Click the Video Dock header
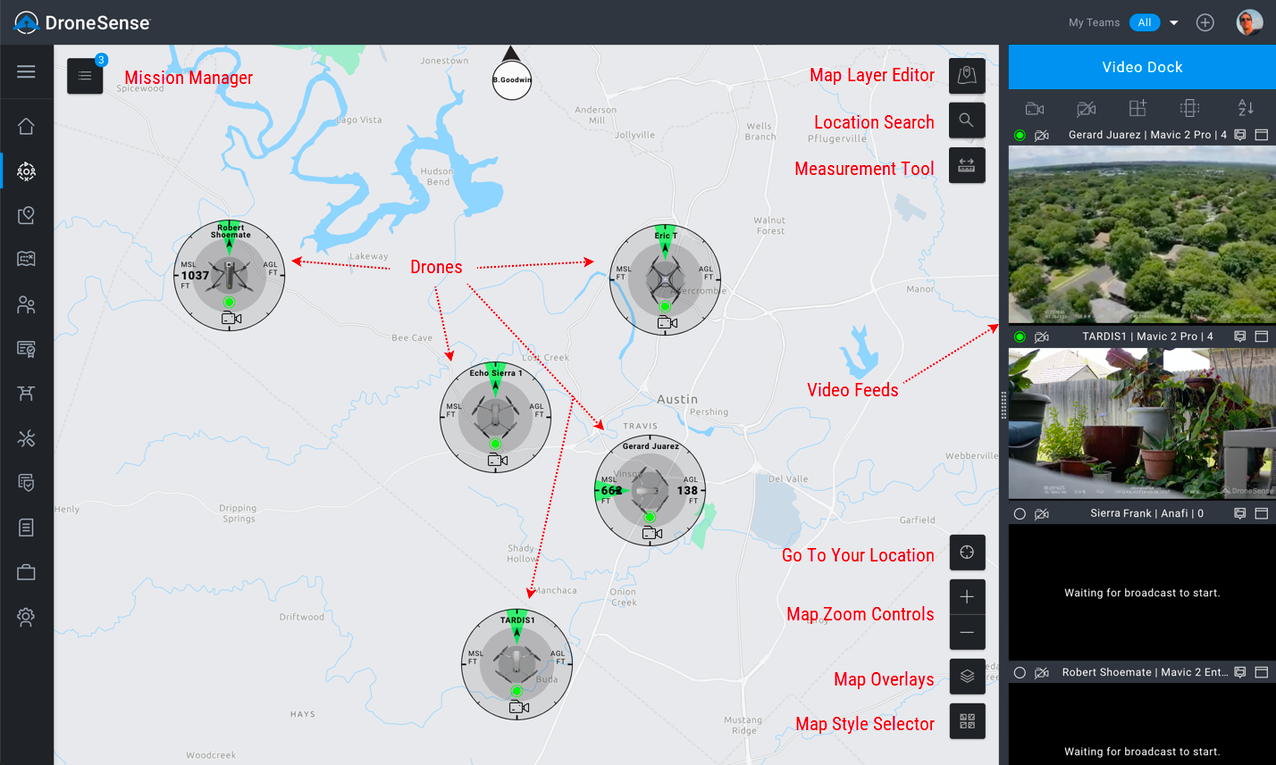Viewport: 1276px width, 765px height. coord(1142,67)
